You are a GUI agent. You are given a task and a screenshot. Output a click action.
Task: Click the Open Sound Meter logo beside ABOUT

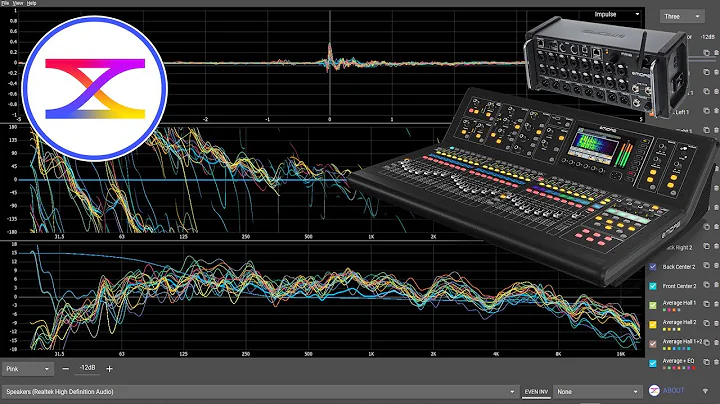tap(654, 390)
